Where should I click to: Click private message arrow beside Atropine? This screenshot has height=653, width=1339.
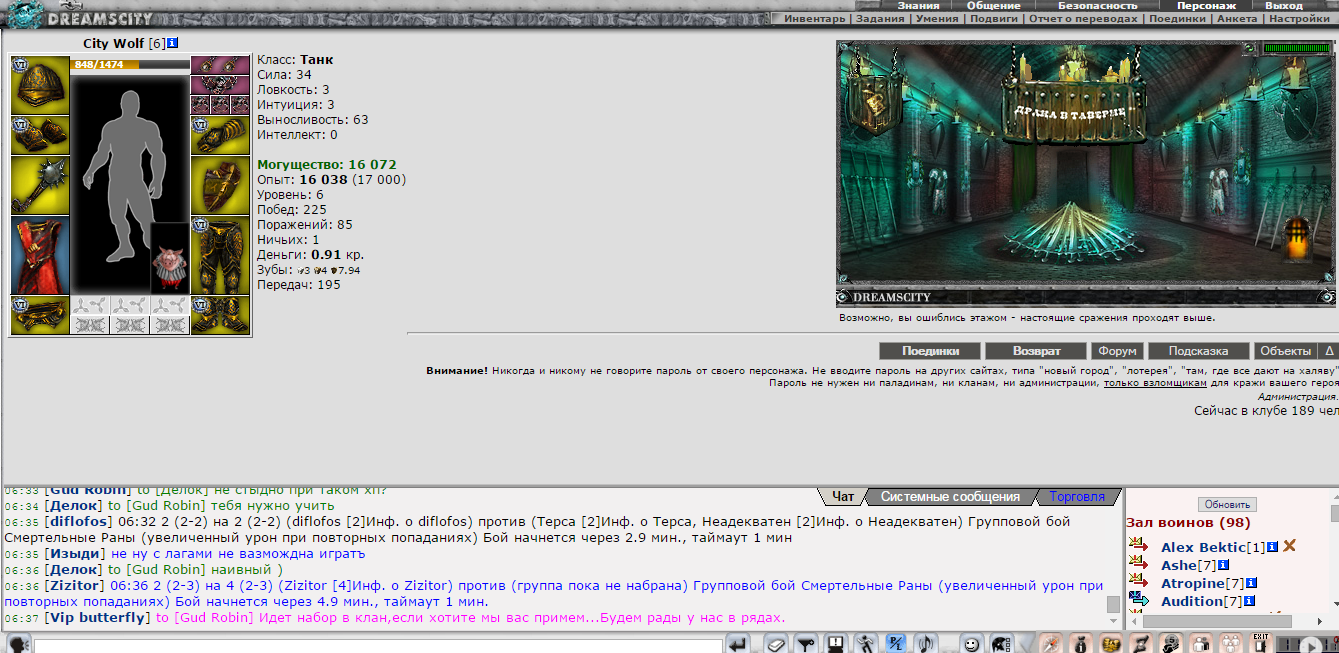pos(1138,581)
